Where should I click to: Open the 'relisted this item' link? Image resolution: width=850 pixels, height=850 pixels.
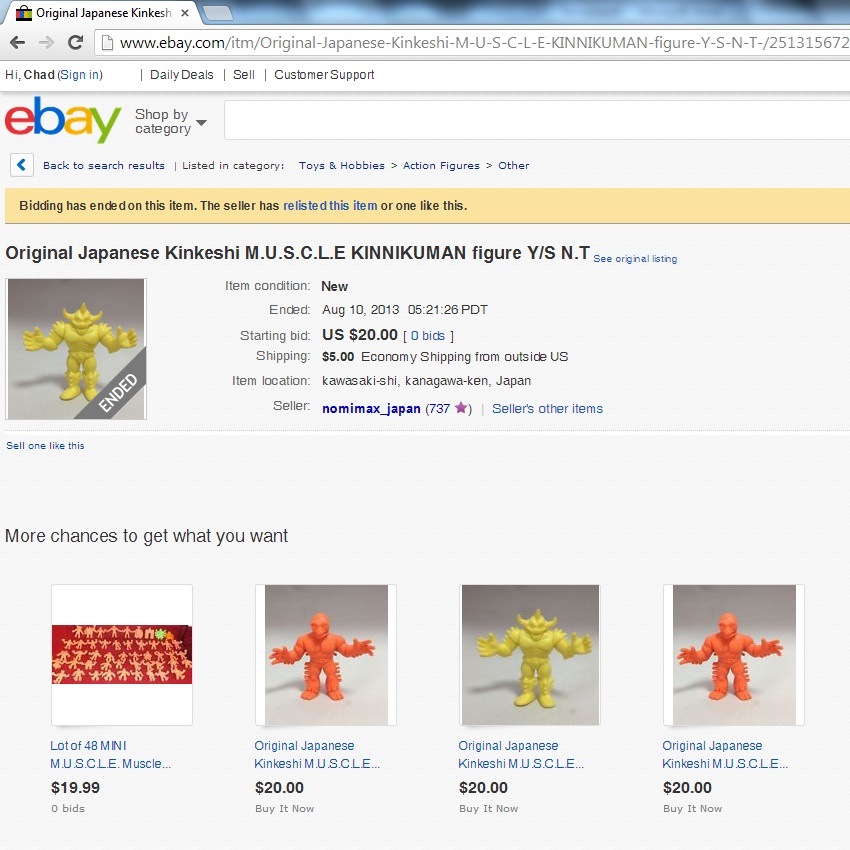pyautogui.click(x=330, y=206)
